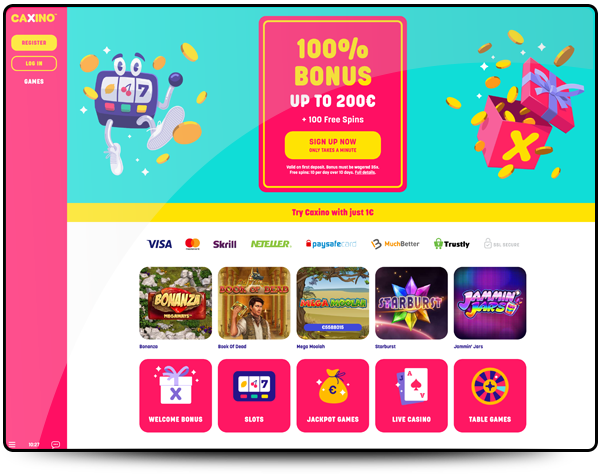Image resolution: width=600 pixels, height=474 pixels.
Task: Open the hamburger menu icon in sidebar
Action: point(12,444)
